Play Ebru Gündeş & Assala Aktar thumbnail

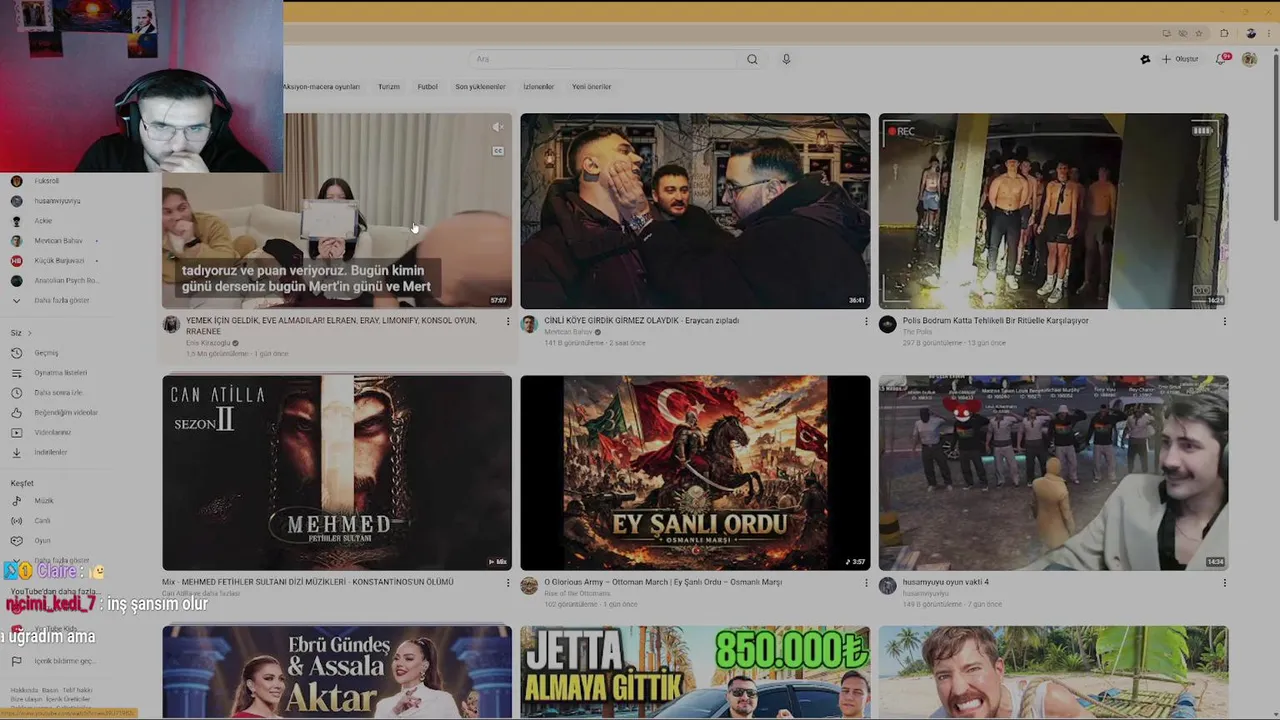(337, 672)
